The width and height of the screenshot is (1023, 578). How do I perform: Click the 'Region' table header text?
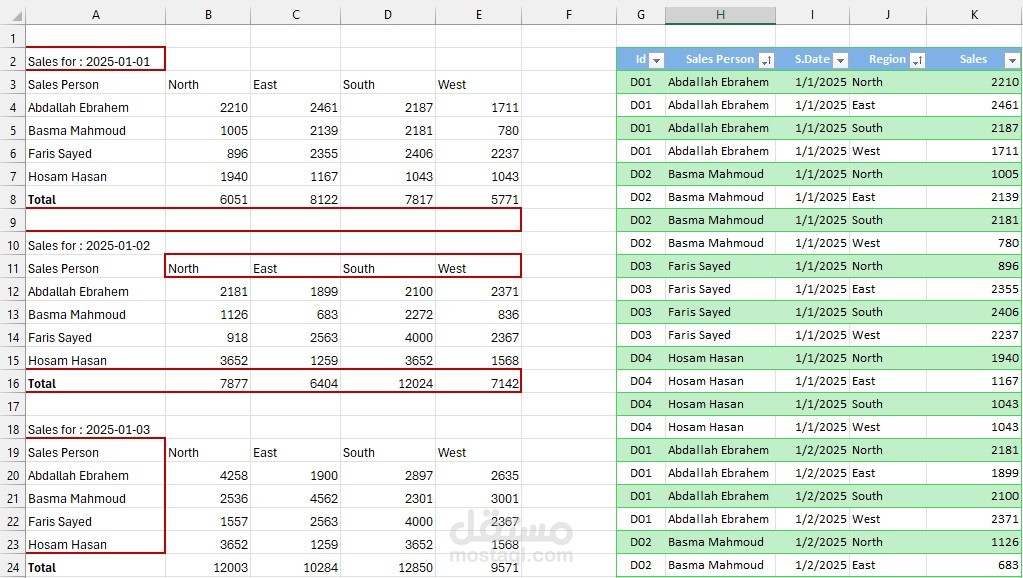pos(887,59)
